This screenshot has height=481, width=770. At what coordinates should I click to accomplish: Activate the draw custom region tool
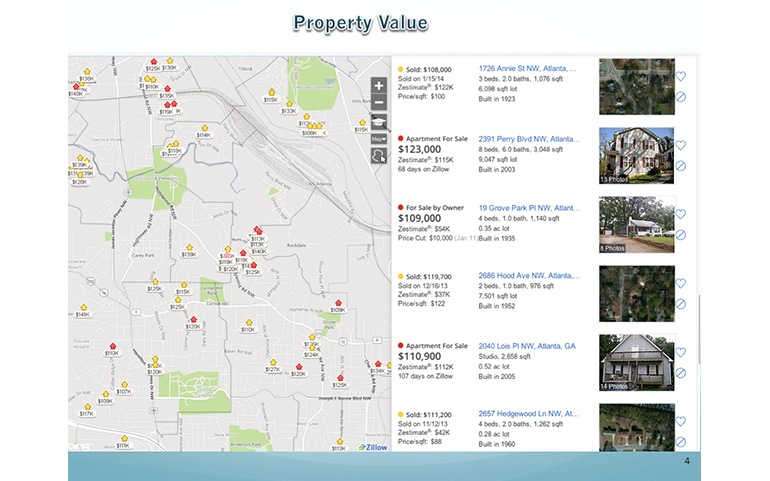pyautogui.click(x=379, y=156)
